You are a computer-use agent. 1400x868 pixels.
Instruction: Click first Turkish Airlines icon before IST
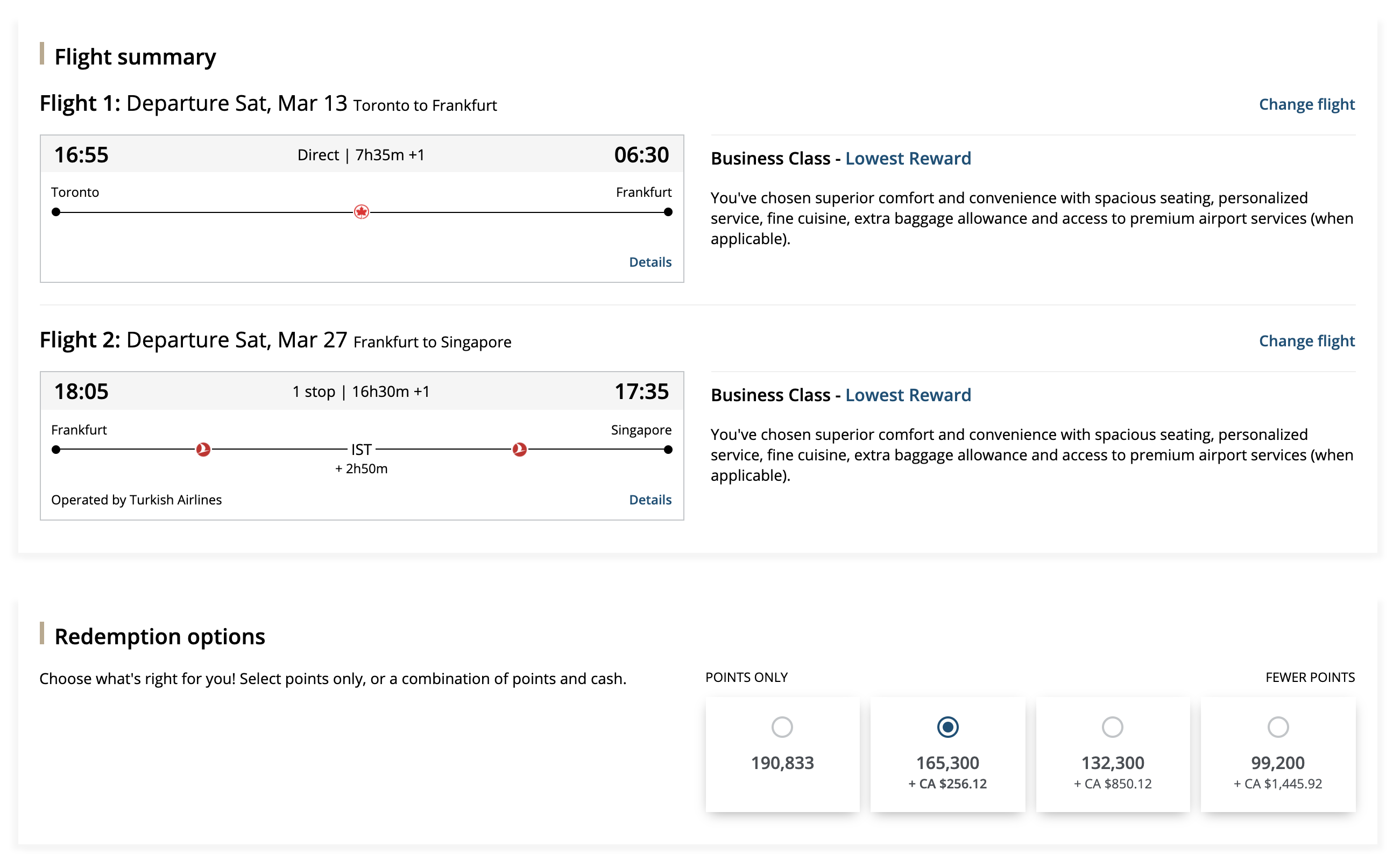(203, 449)
